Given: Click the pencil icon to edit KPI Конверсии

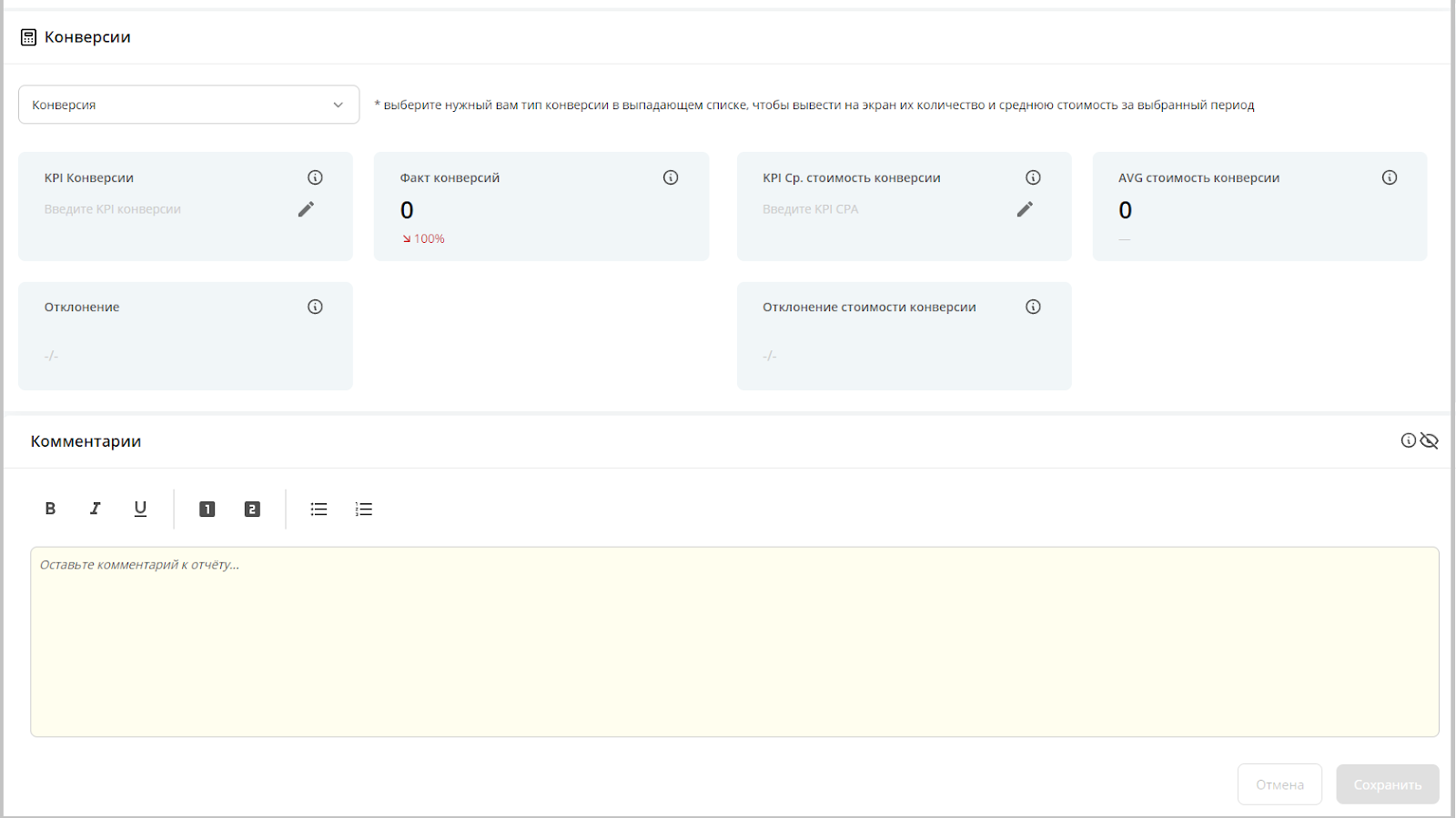Looking at the screenshot, I should pyautogui.click(x=306, y=209).
